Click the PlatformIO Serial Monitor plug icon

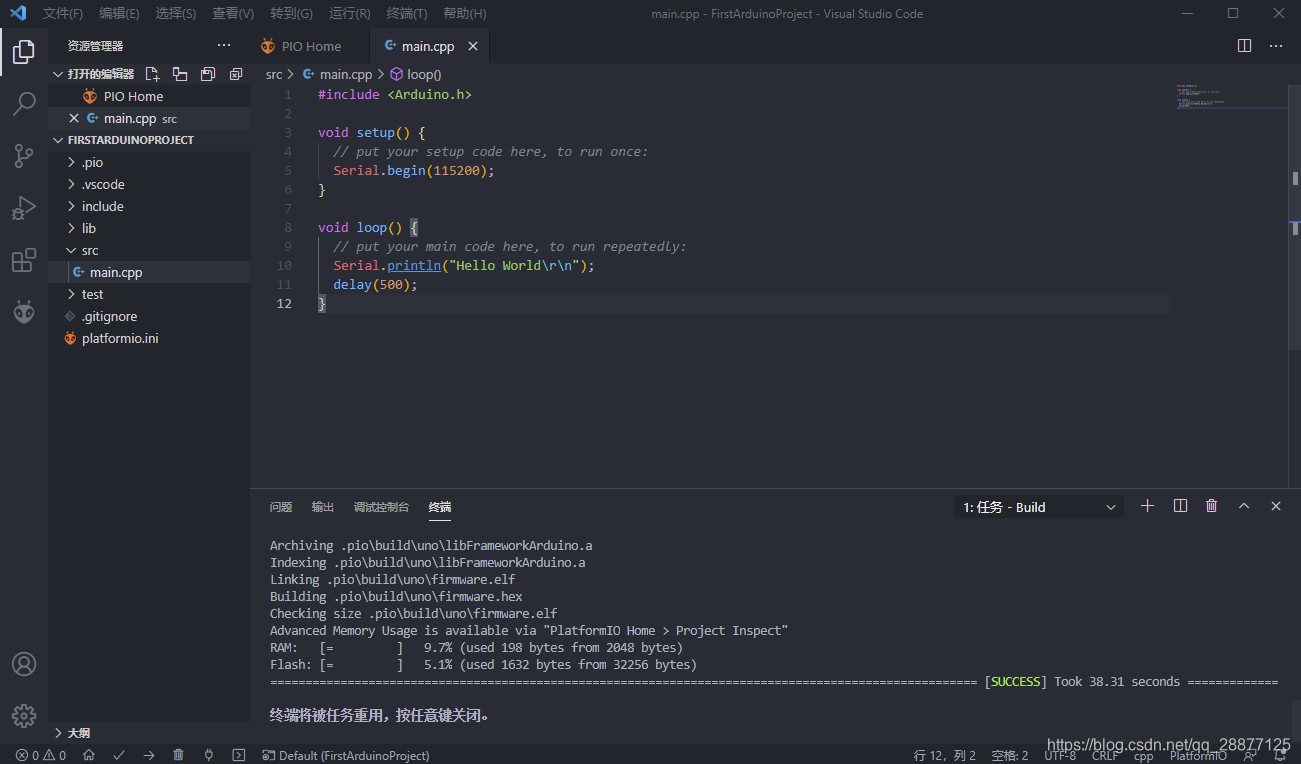pos(208,755)
